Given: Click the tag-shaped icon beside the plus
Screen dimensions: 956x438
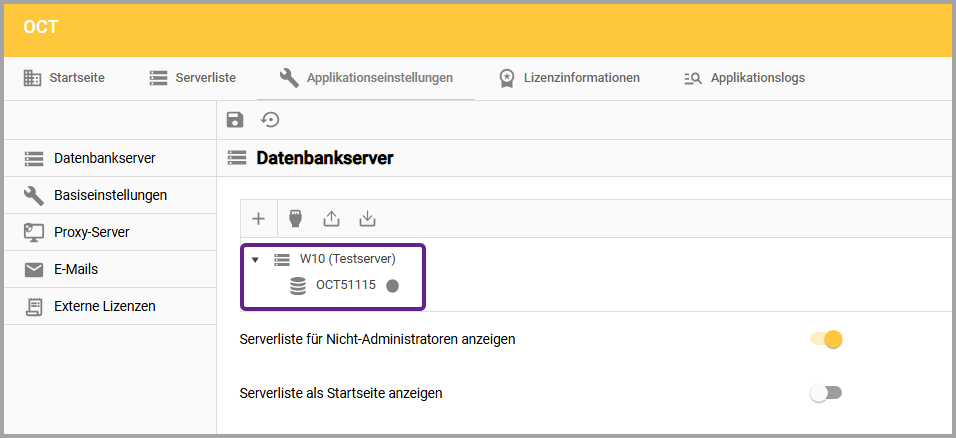Looking at the screenshot, I should pos(295,218).
